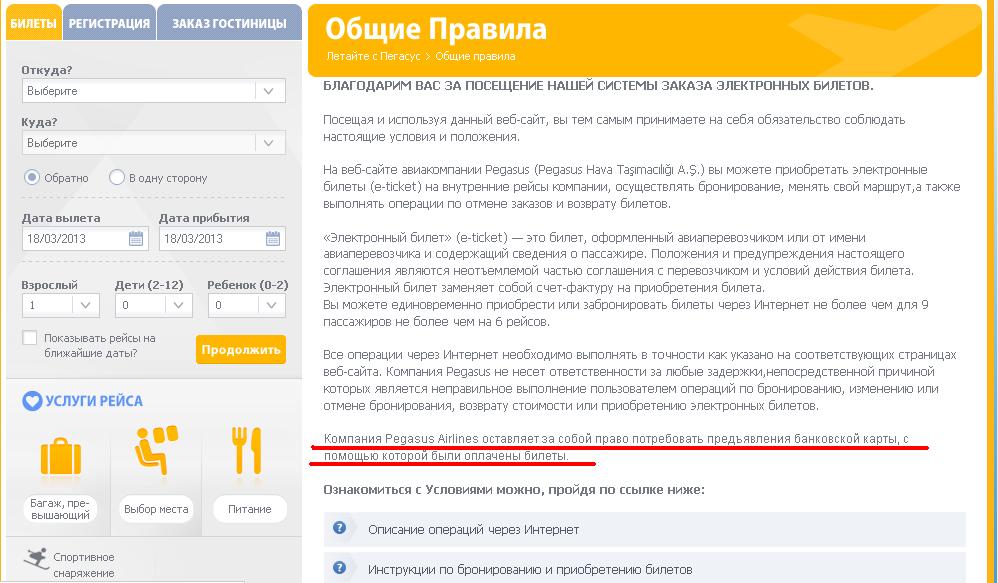The width and height of the screenshot is (998, 583).
Task: Click question icon beside Инструкции по бронированию
Action: tap(340, 567)
